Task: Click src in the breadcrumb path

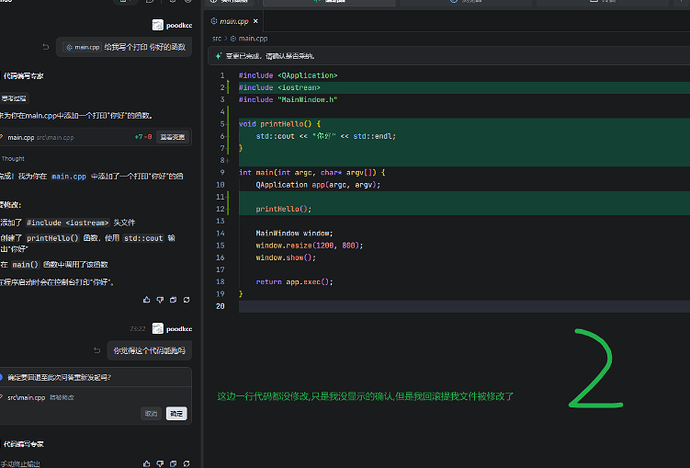Action: (x=217, y=38)
